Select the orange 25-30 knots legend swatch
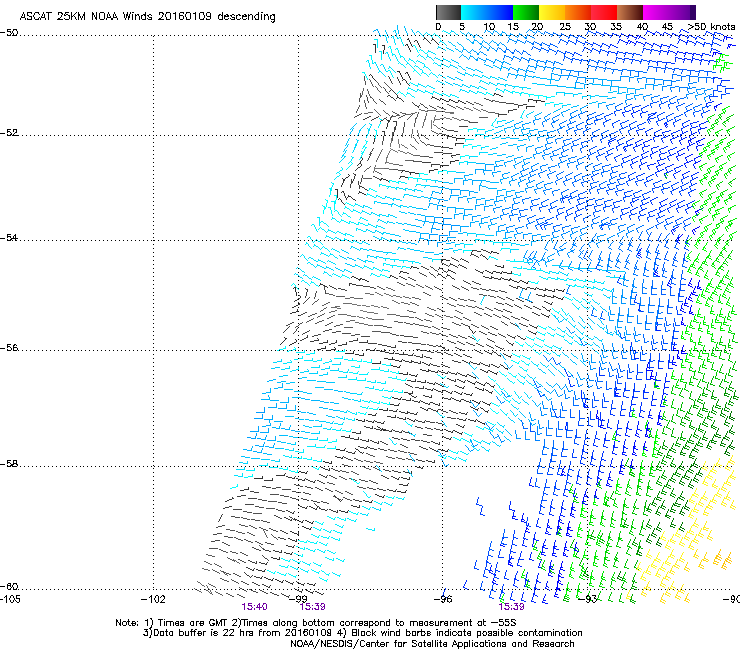This screenshot has height=650, width=740. (578, 12)
